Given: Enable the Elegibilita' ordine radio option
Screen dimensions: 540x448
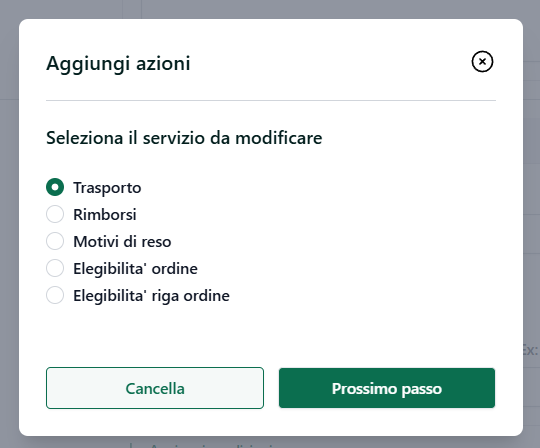Looking at the screenshot, I should tap(55, 268).
